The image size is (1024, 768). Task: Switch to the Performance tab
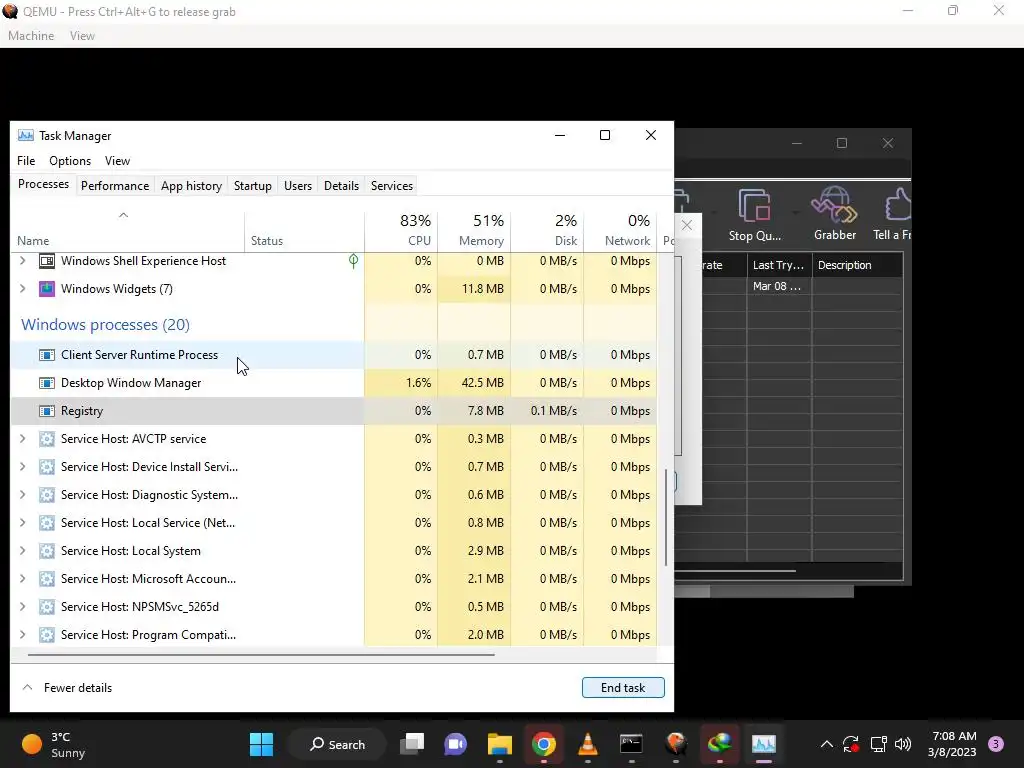(x=115, y=185)
